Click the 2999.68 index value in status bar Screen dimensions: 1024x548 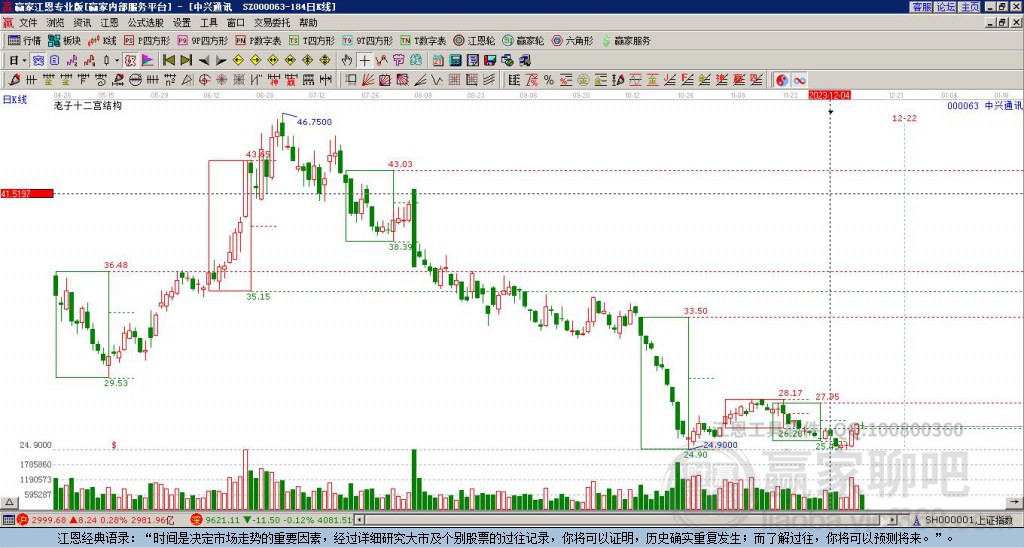click(x=49, y=521)
